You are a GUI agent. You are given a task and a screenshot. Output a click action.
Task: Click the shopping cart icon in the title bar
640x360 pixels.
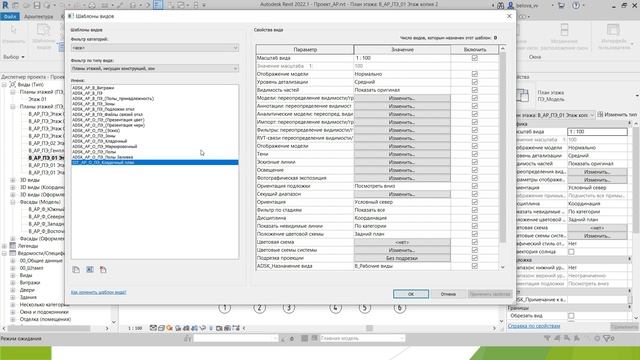(x=561, y=5)
